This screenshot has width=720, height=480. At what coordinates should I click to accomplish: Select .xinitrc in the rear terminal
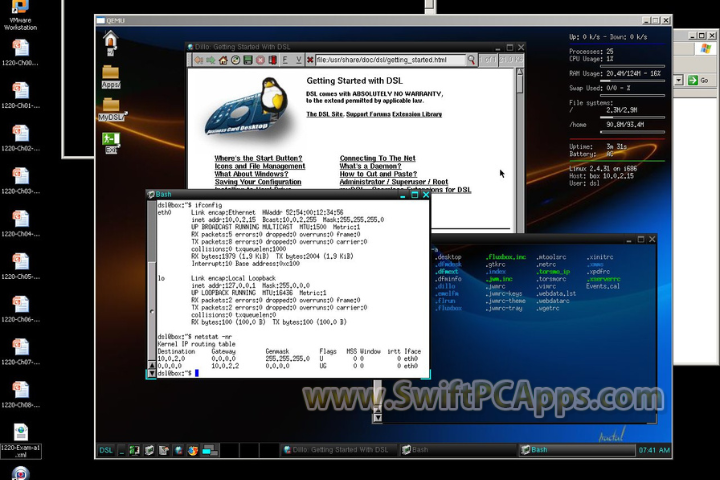(599, 257)
